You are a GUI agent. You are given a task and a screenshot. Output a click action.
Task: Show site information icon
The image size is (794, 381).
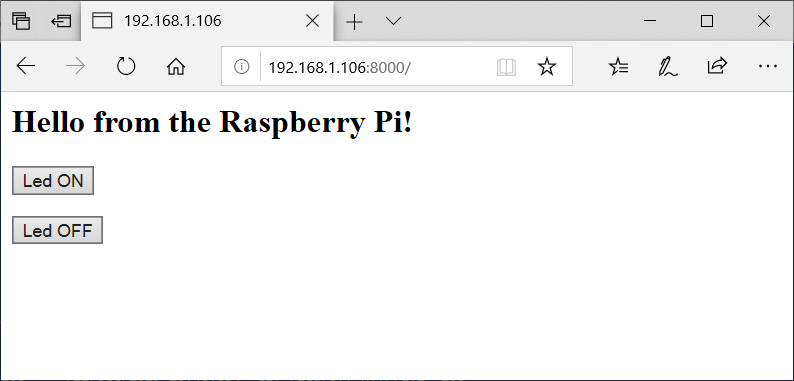[x=242, y=66]
